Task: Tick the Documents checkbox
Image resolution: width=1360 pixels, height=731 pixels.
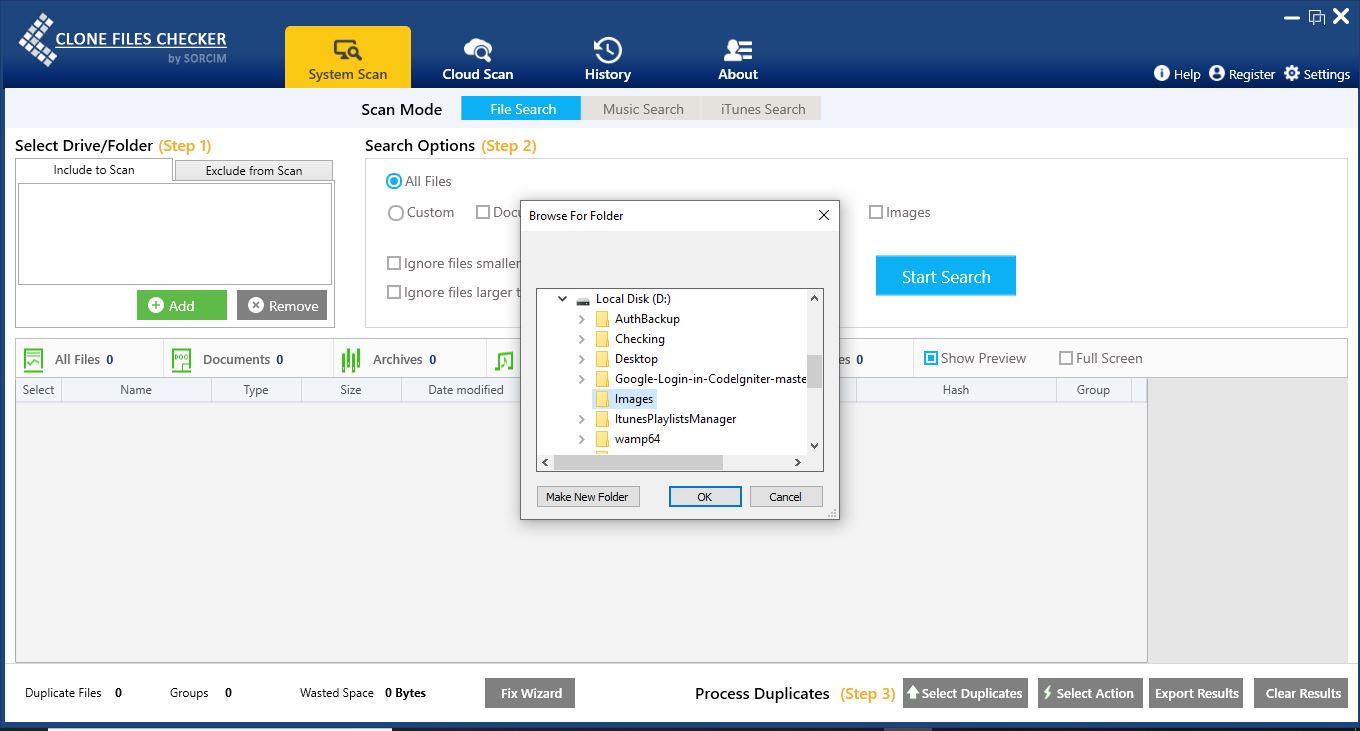Action: click(x=483, y=212)
